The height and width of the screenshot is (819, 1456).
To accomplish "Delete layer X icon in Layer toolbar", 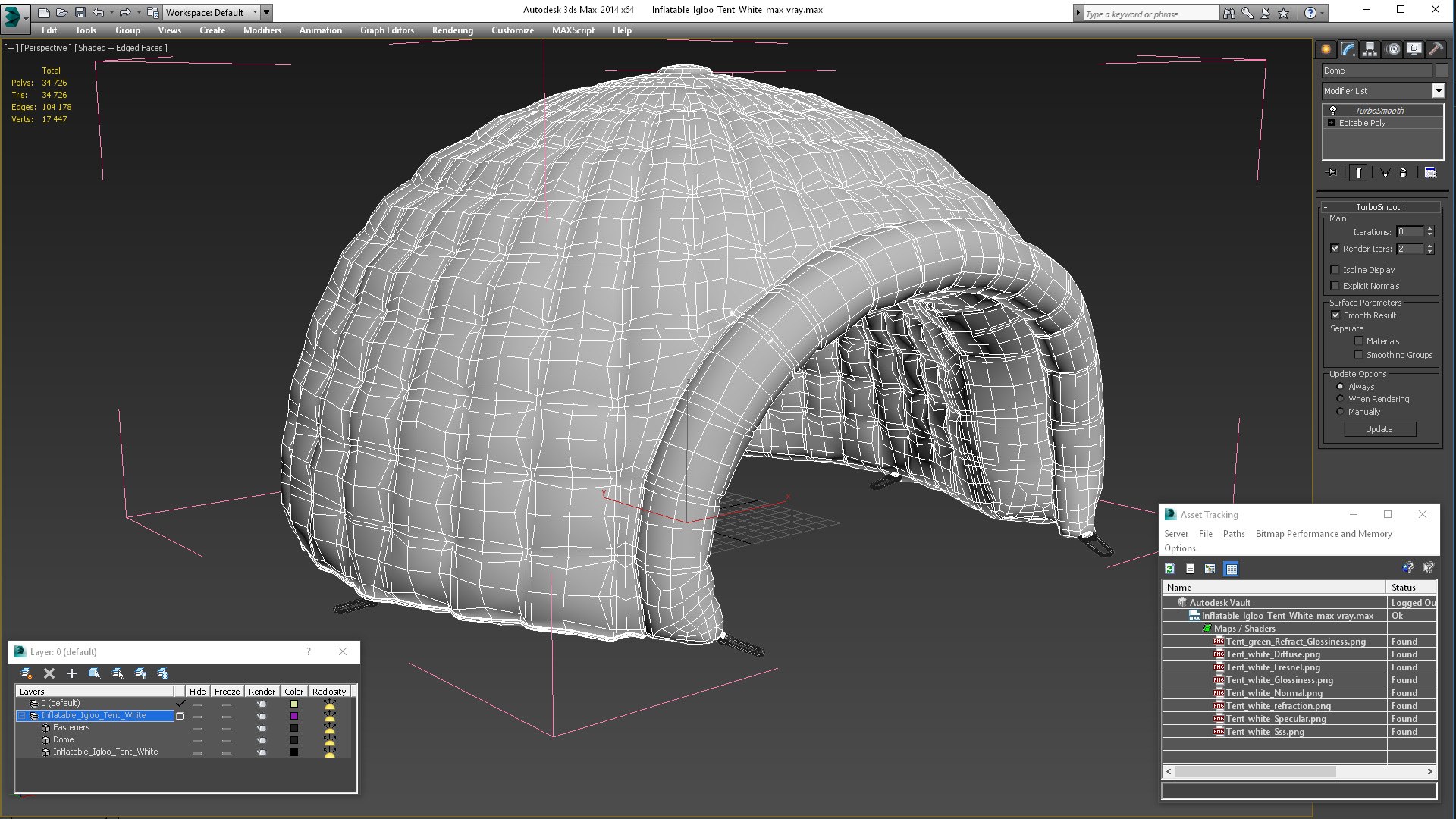I will pos(49,673).
